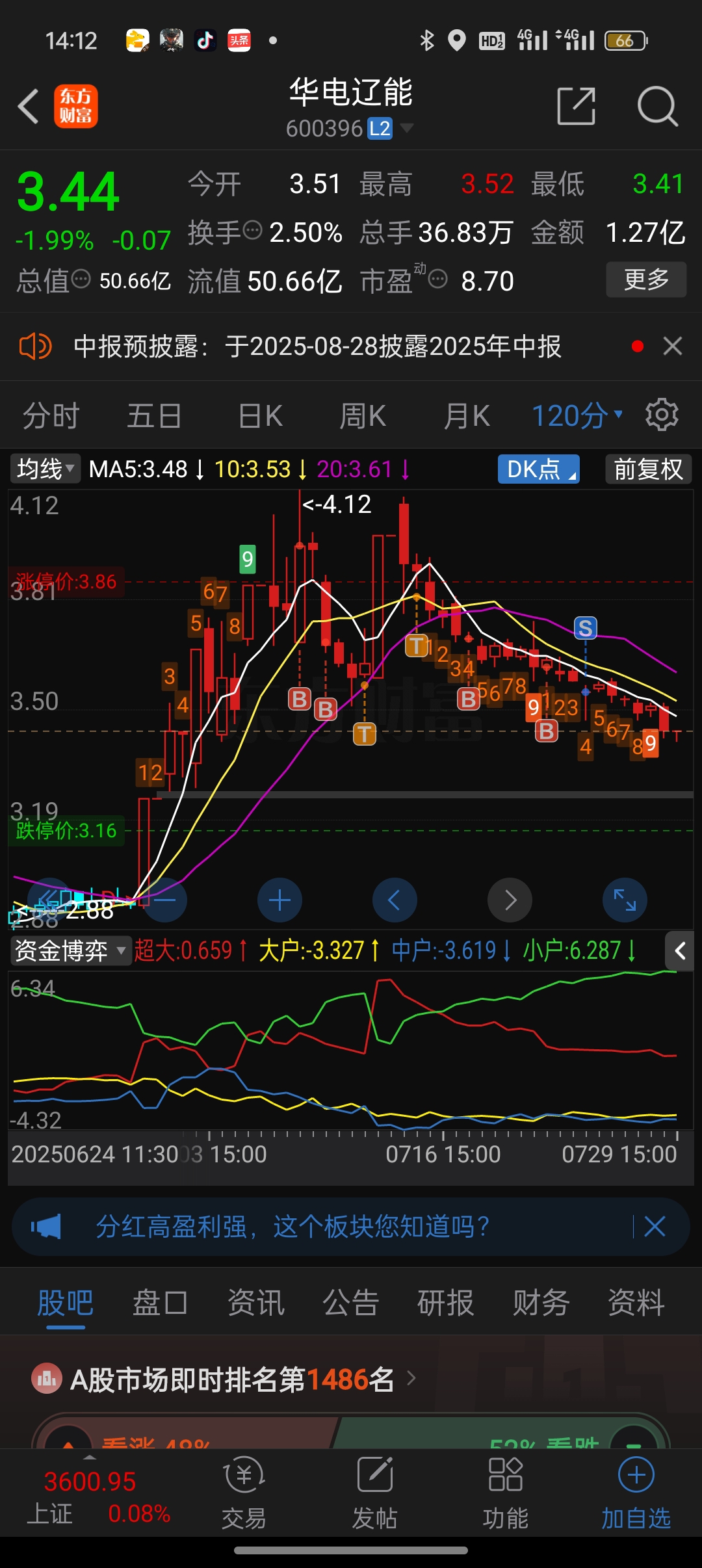702x1568 pixels.
Task: Tap the blue S signal marker
Action: [585, 628]
